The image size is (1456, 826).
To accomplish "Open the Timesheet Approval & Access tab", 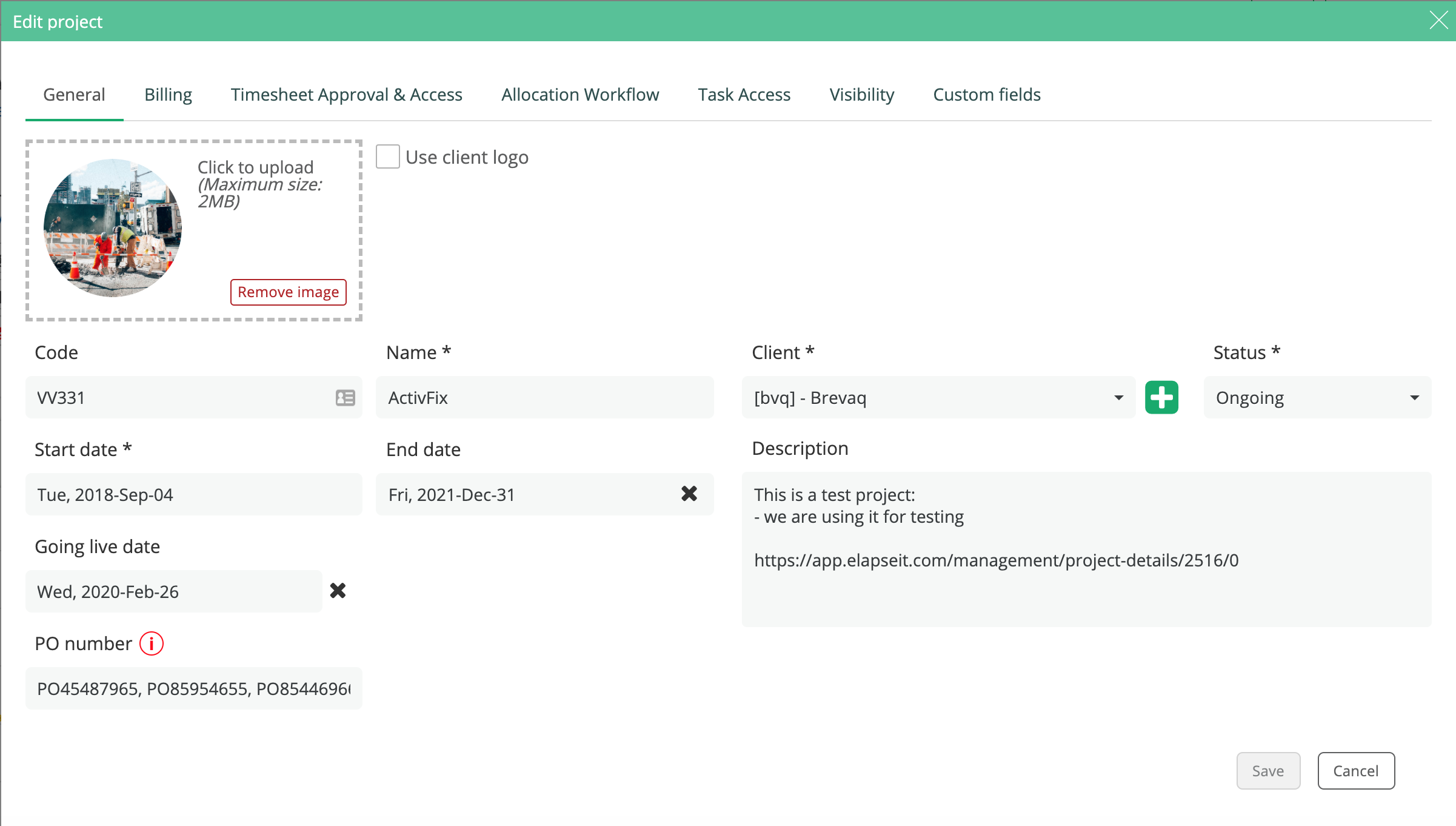I will [x=347, y=94].
